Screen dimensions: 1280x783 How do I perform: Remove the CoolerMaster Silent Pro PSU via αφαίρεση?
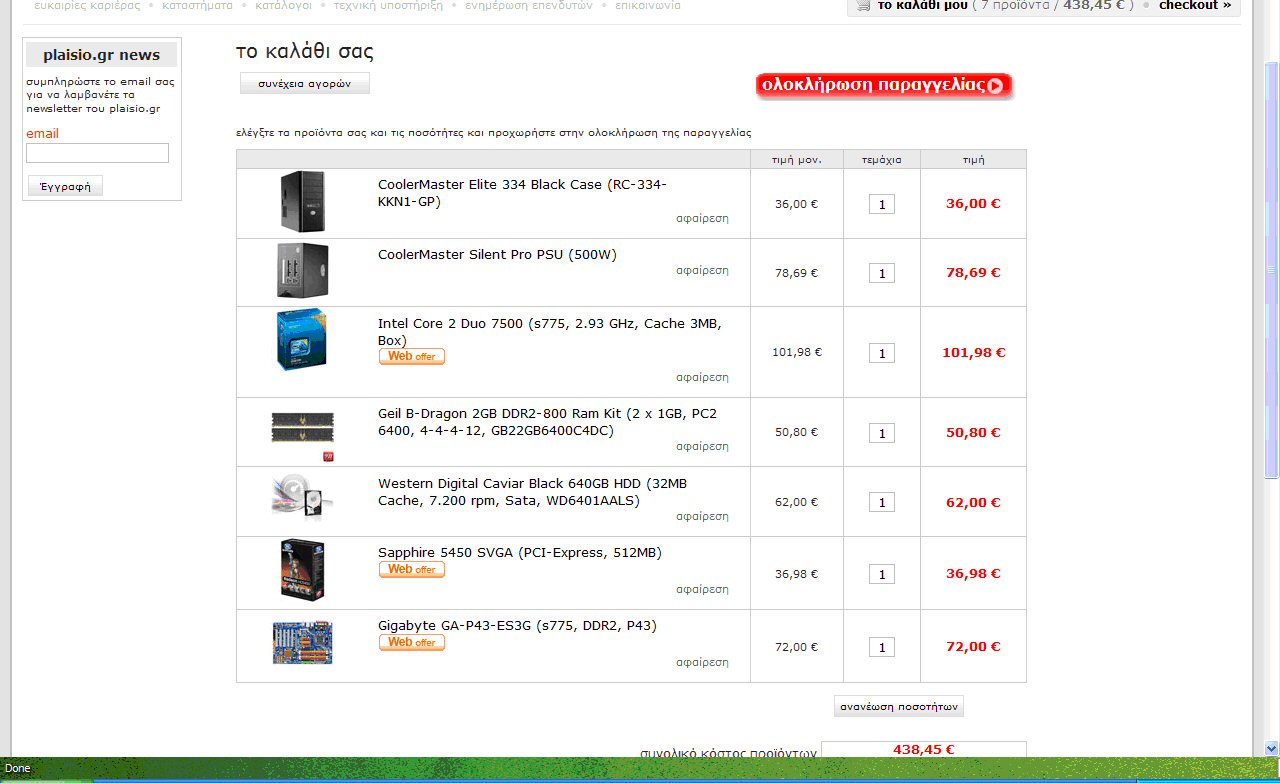click(702, 270)
